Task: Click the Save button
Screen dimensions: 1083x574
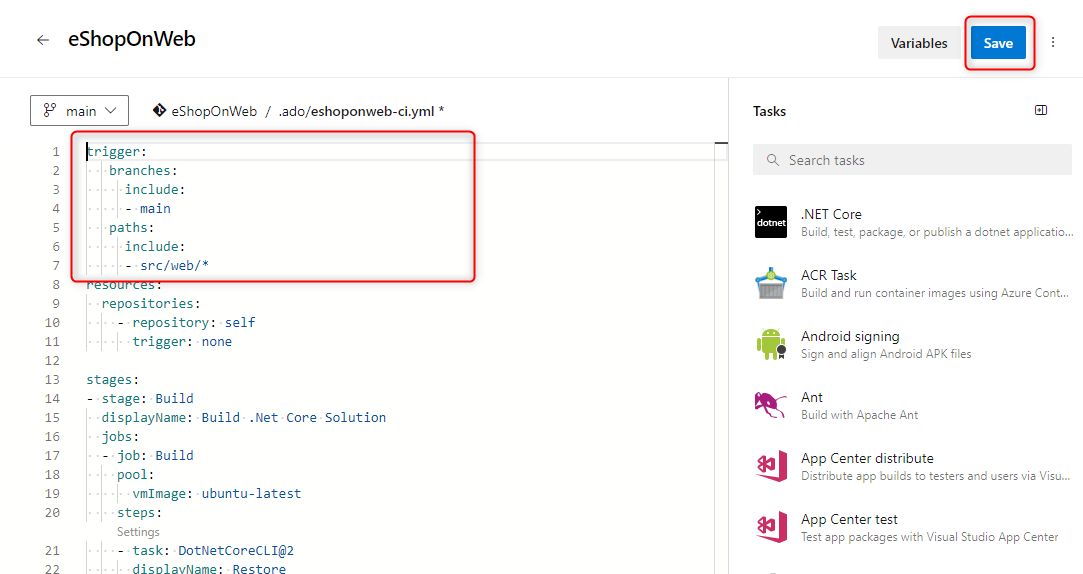Action: coord(998,43)
